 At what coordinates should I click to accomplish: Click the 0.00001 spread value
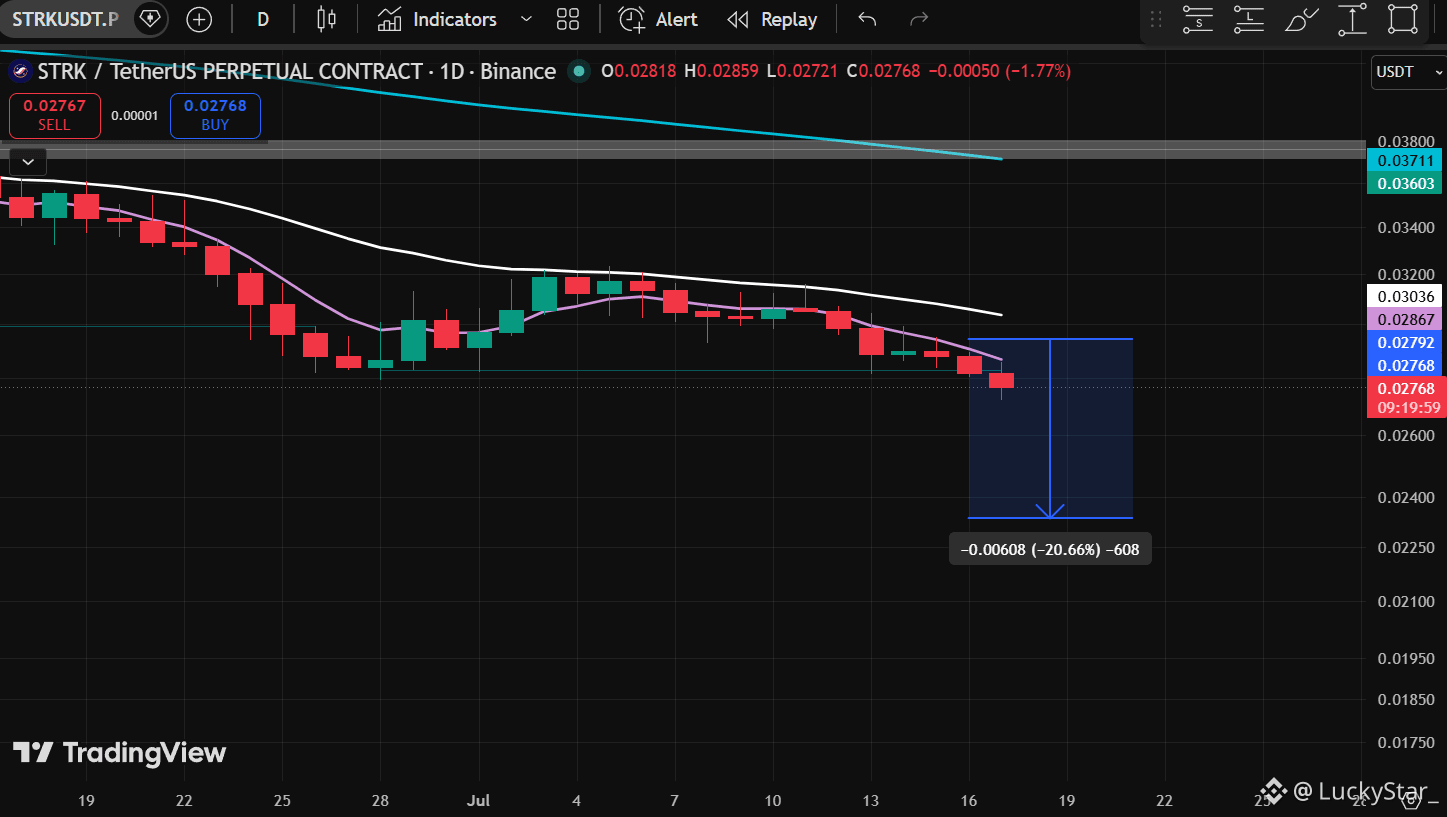tap(135, 116)
